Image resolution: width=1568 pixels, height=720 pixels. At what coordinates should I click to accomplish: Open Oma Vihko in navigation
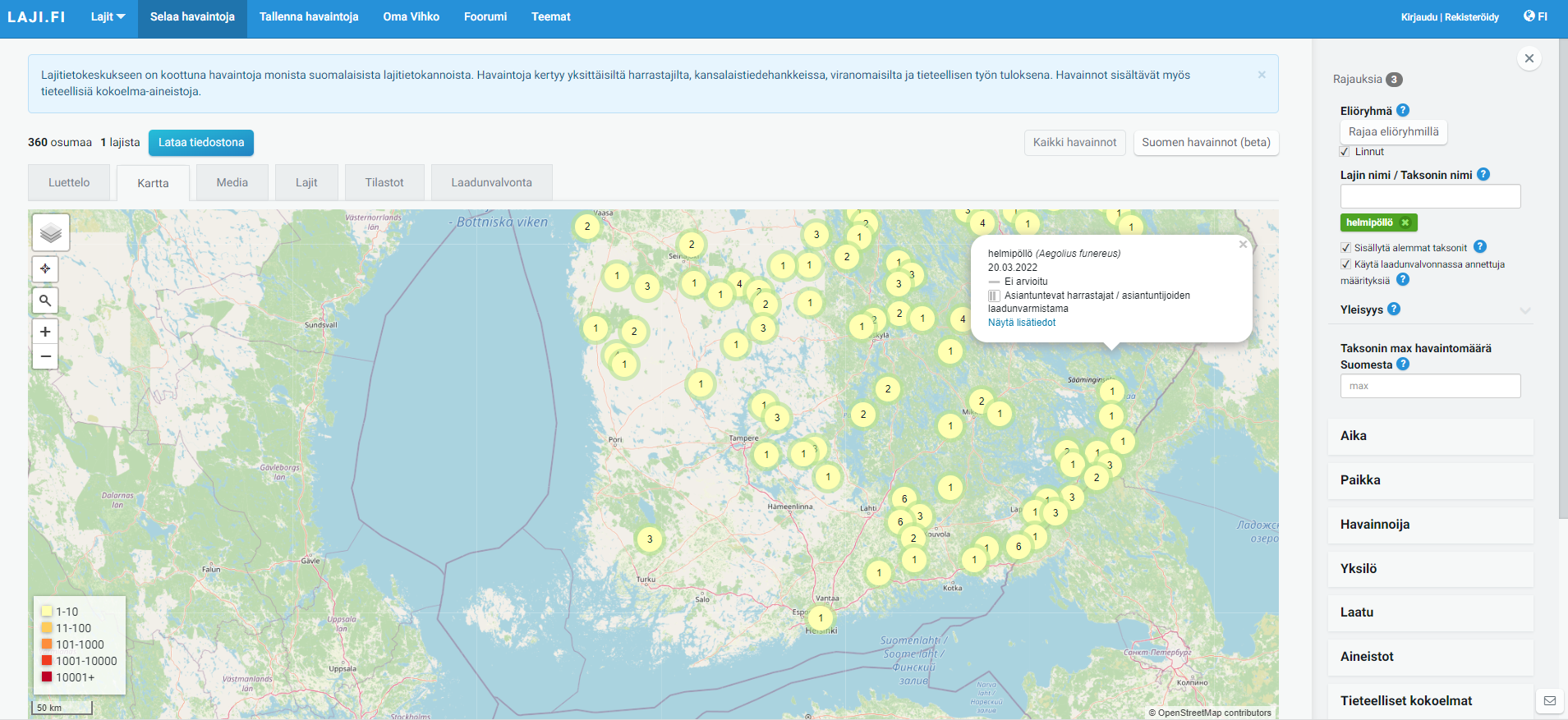click(411, 17)
